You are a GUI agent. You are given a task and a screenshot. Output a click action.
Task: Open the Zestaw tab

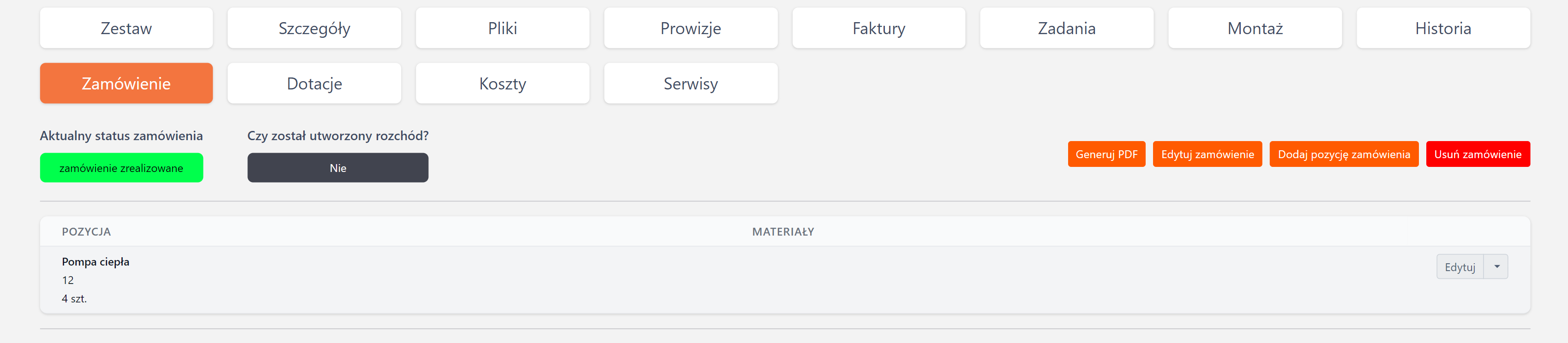126,29
